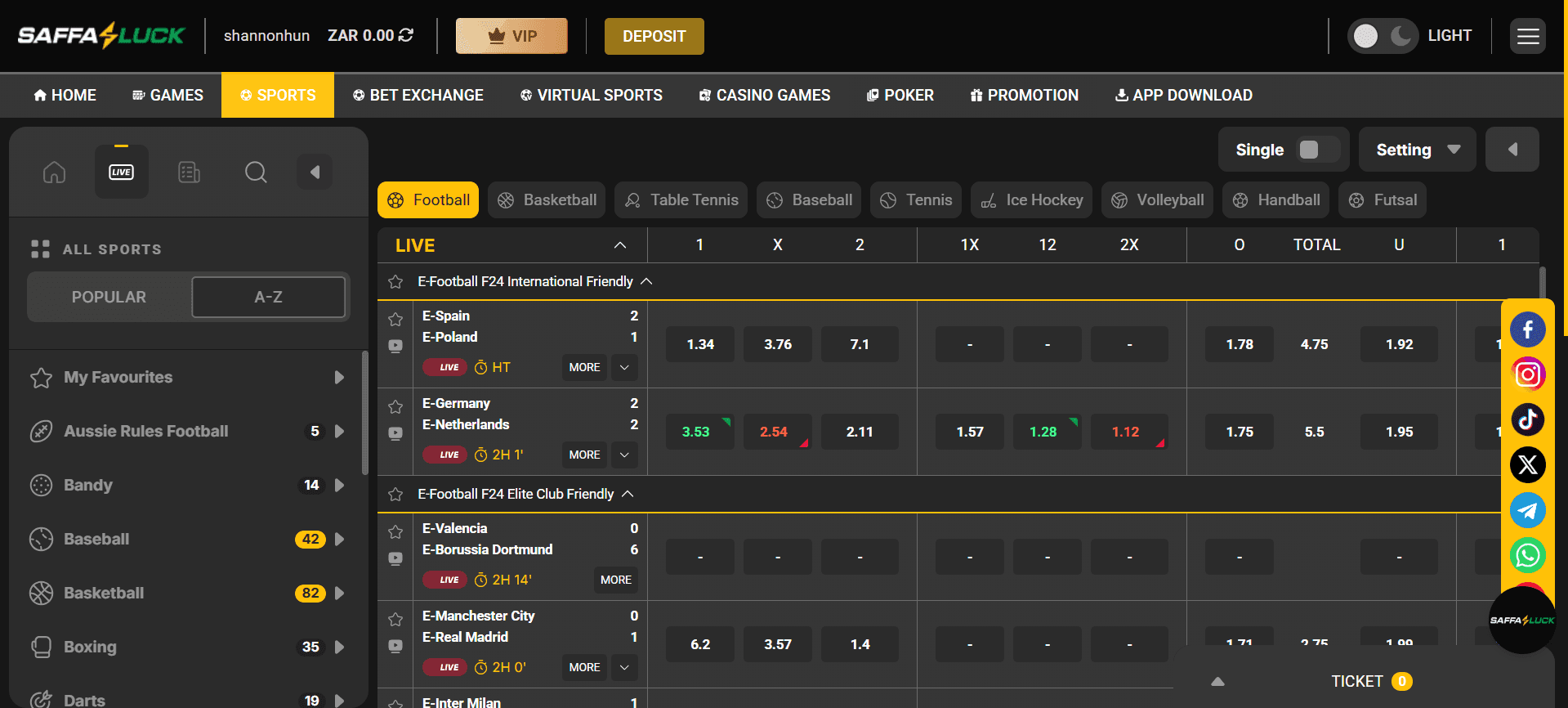Open live stream for E-Germany match
This screenshot has width=1568, height=708.
tap(395, 433)
